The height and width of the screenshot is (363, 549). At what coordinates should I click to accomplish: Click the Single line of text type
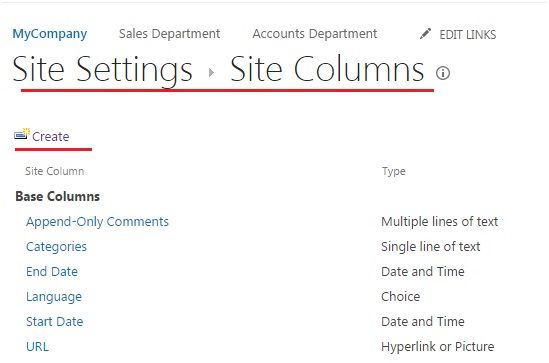pyautogui.click(x=431, y=247)
